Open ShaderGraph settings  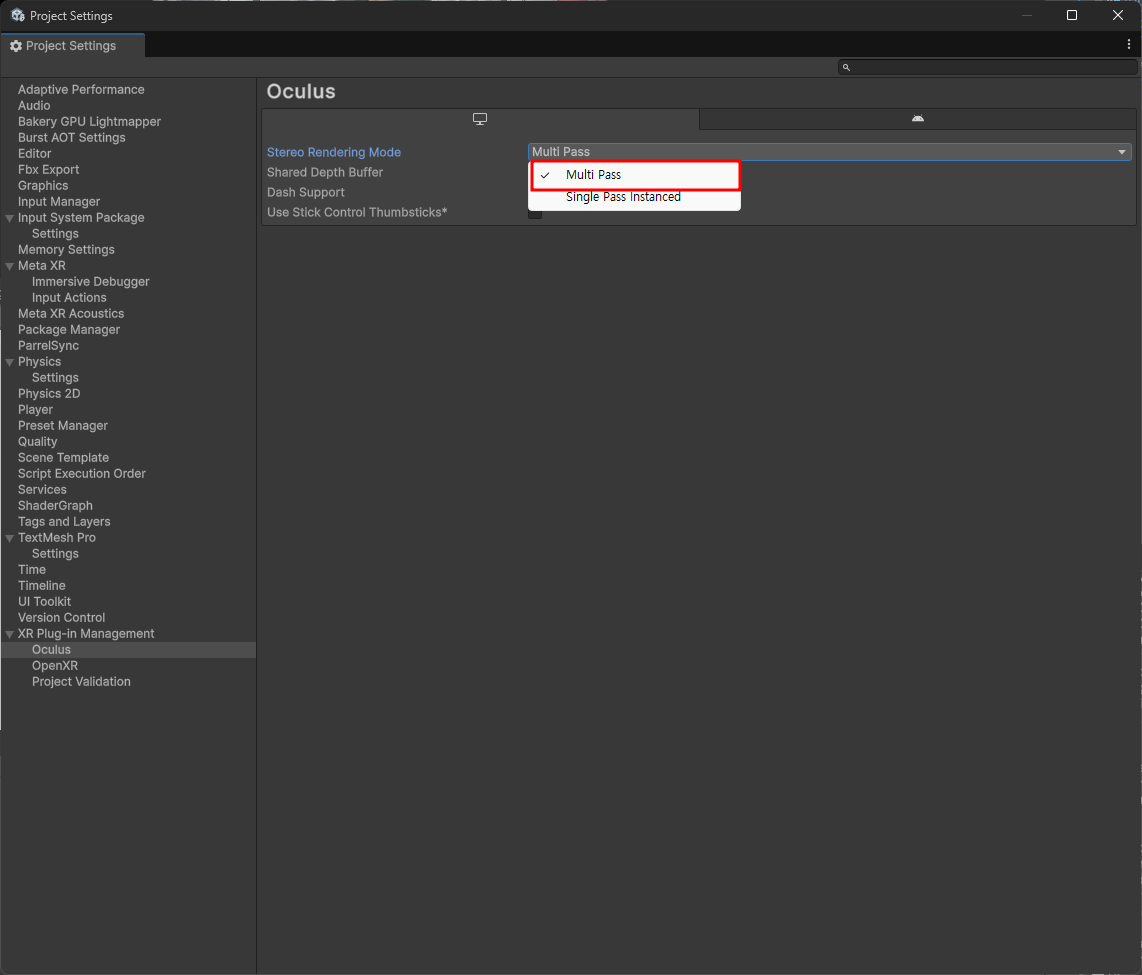(x=55, y=506)
